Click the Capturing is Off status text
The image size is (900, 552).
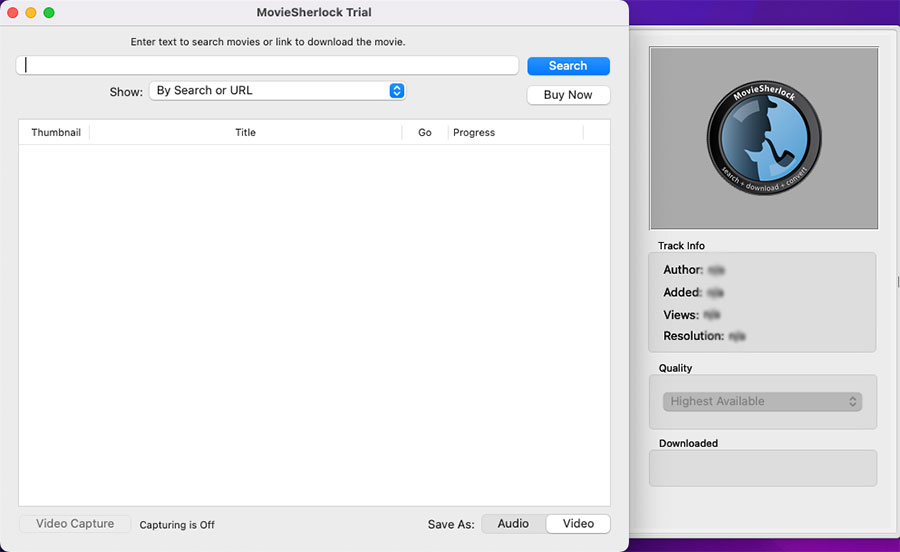177,524
